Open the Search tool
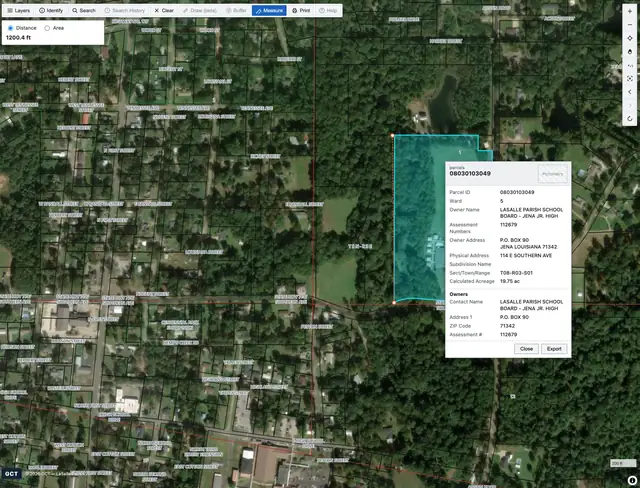 (x=84, y=11)
